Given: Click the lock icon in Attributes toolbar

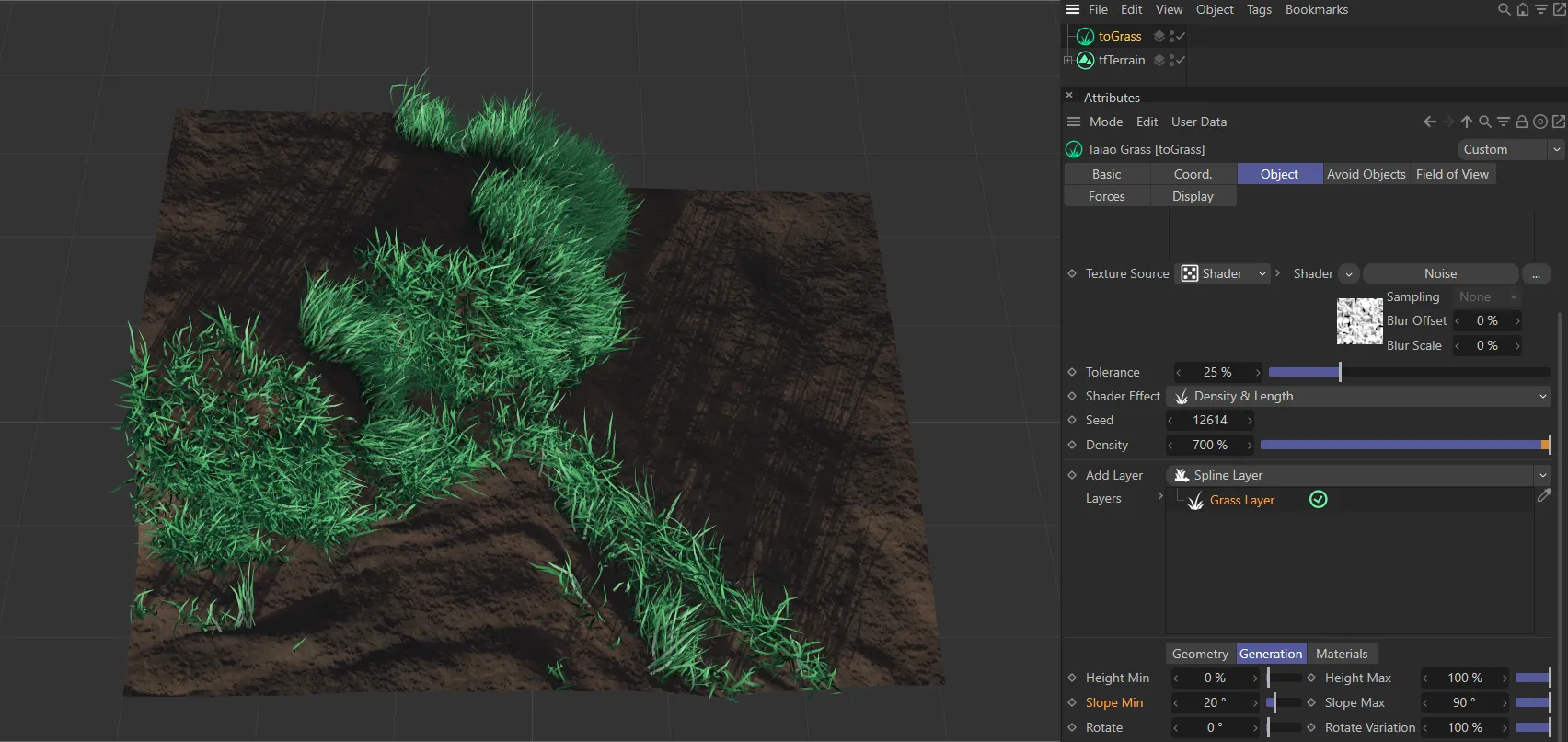Looking at the screenshot, I should [1522, 122].
